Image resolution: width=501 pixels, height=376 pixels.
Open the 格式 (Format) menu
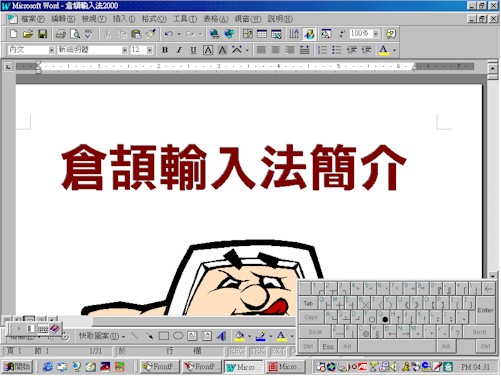click(x=154, y=19)
